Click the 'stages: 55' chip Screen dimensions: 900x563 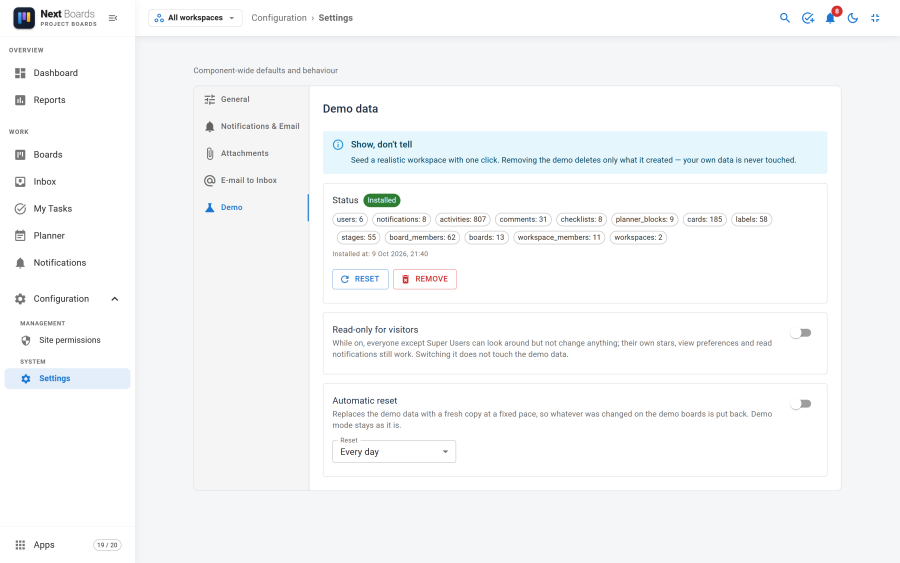[x=359, y=238]
